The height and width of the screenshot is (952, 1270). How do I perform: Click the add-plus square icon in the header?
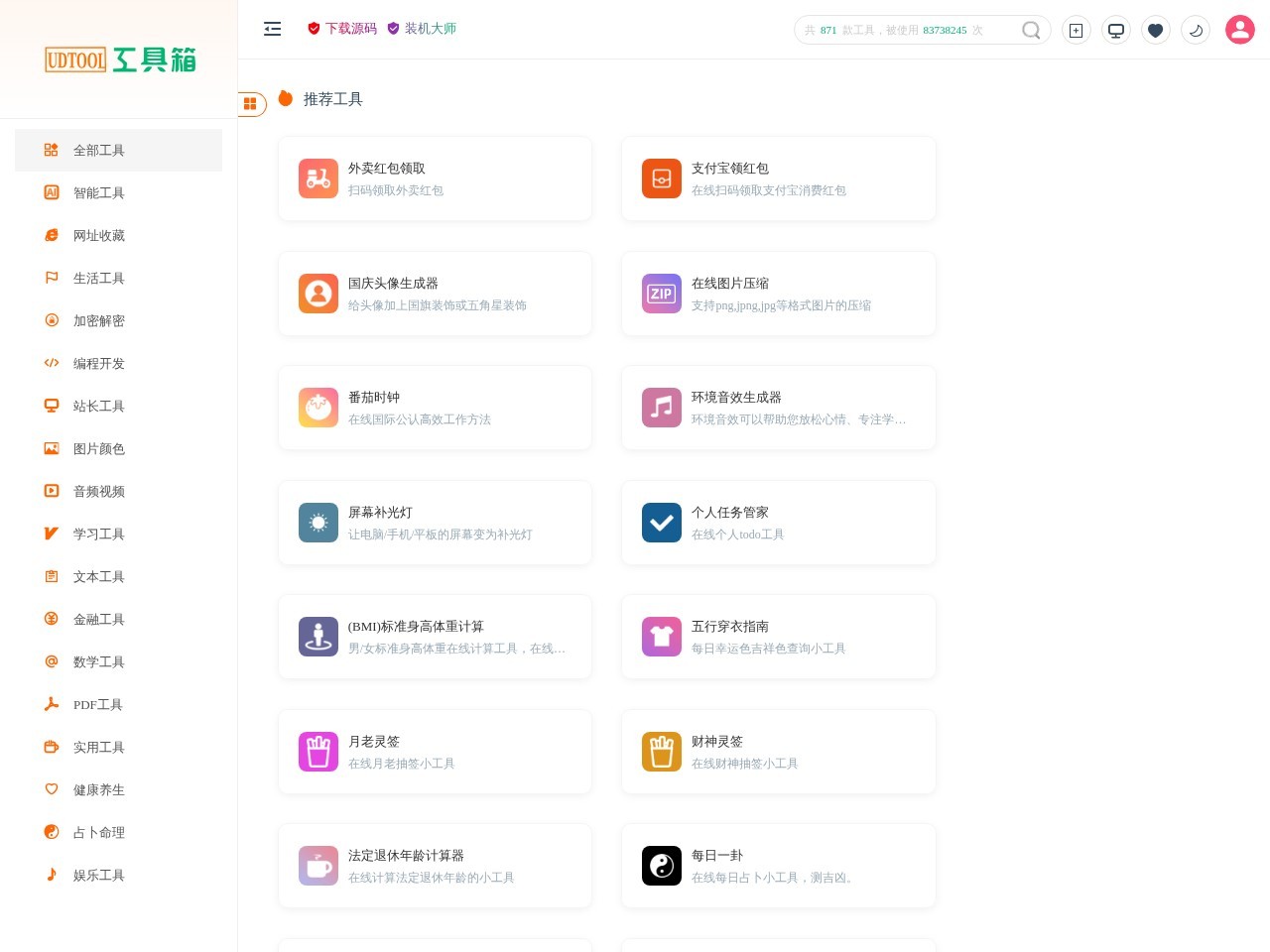pos(1077,30)
